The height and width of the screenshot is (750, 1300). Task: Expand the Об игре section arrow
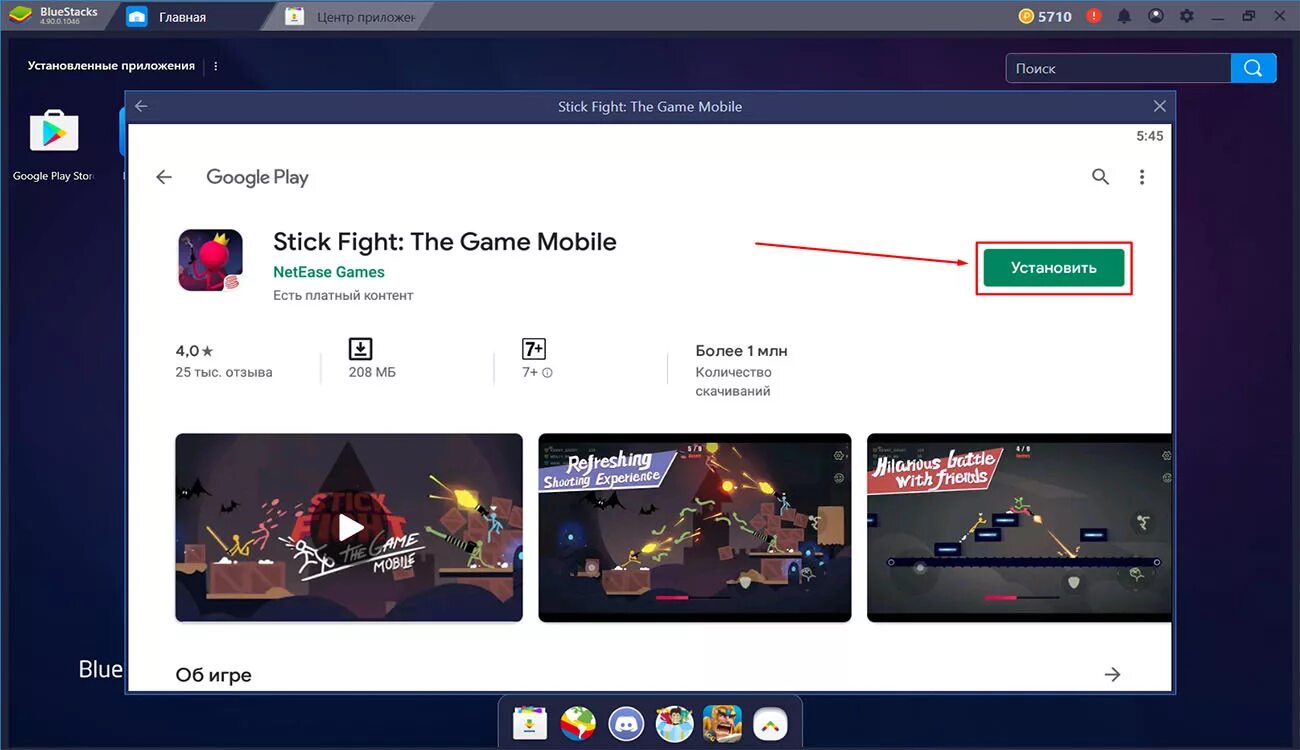1112,675
